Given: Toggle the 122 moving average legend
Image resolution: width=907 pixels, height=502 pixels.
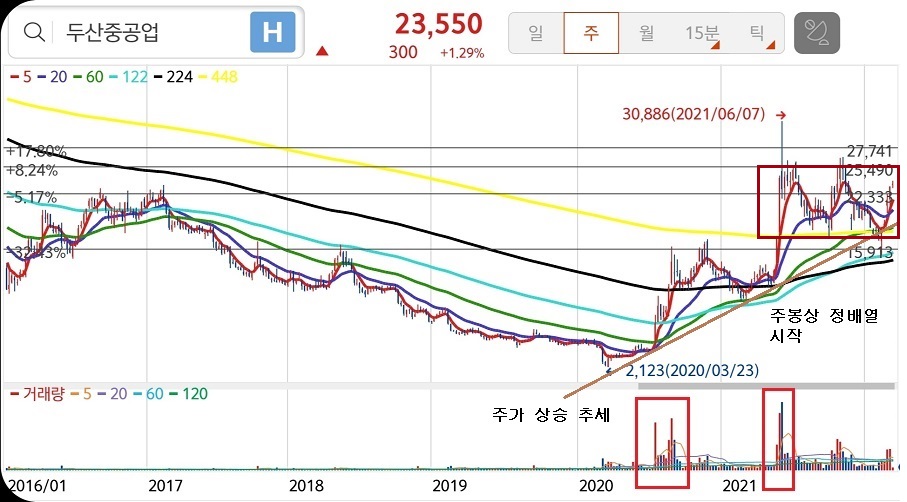Looking at the screenshot, I should pyautogui.click(x=128, y=77).
